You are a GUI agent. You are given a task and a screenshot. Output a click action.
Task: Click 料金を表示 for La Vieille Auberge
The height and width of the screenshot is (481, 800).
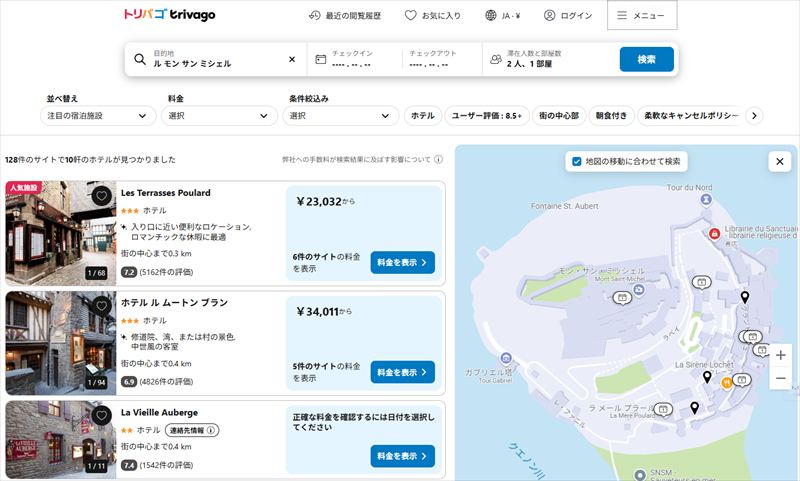pos(403,456)
